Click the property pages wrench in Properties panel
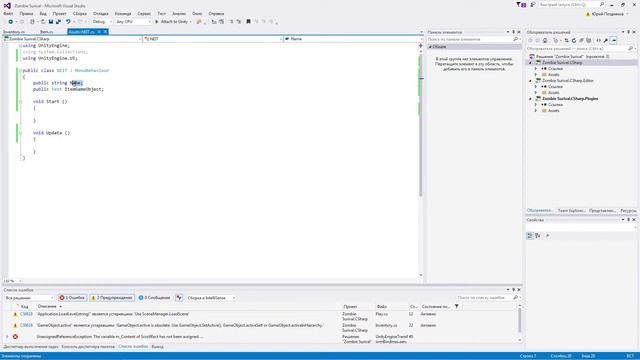The width and height of the screenshot is (640, 360). pos(547,236)
